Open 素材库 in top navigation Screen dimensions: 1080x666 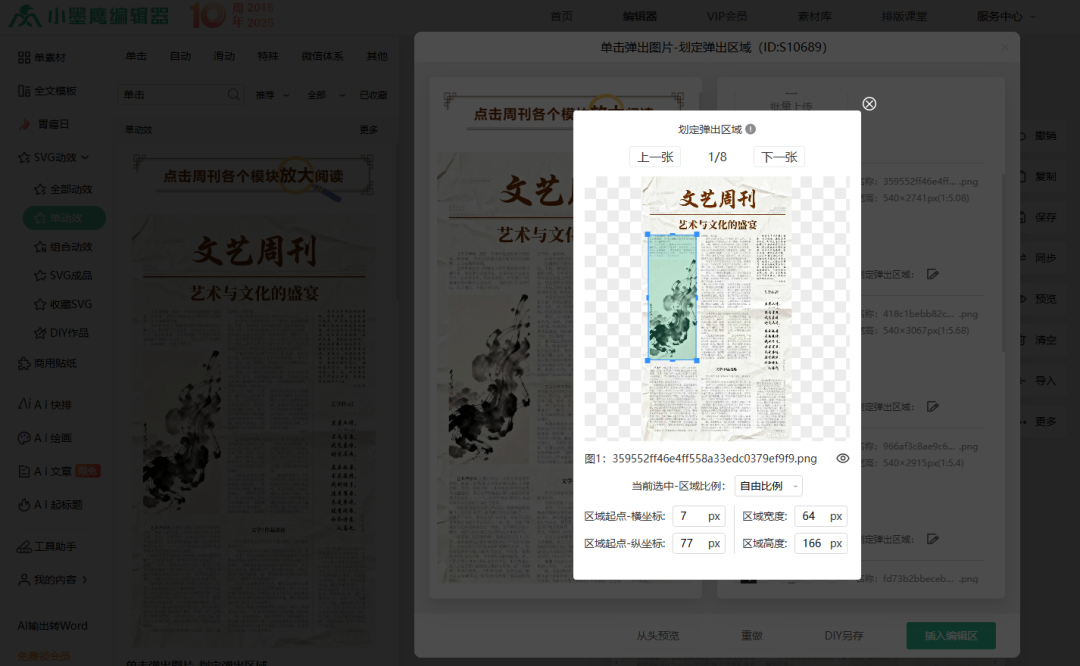click(815, 16)
